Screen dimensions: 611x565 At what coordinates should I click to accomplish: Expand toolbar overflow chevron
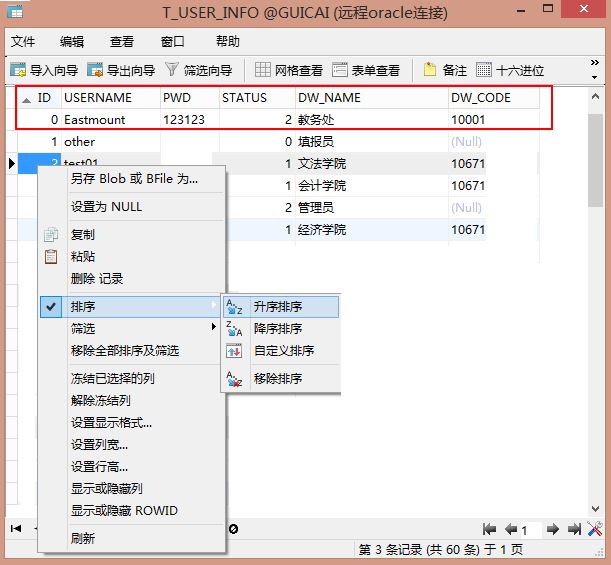(x=595, y=63)
